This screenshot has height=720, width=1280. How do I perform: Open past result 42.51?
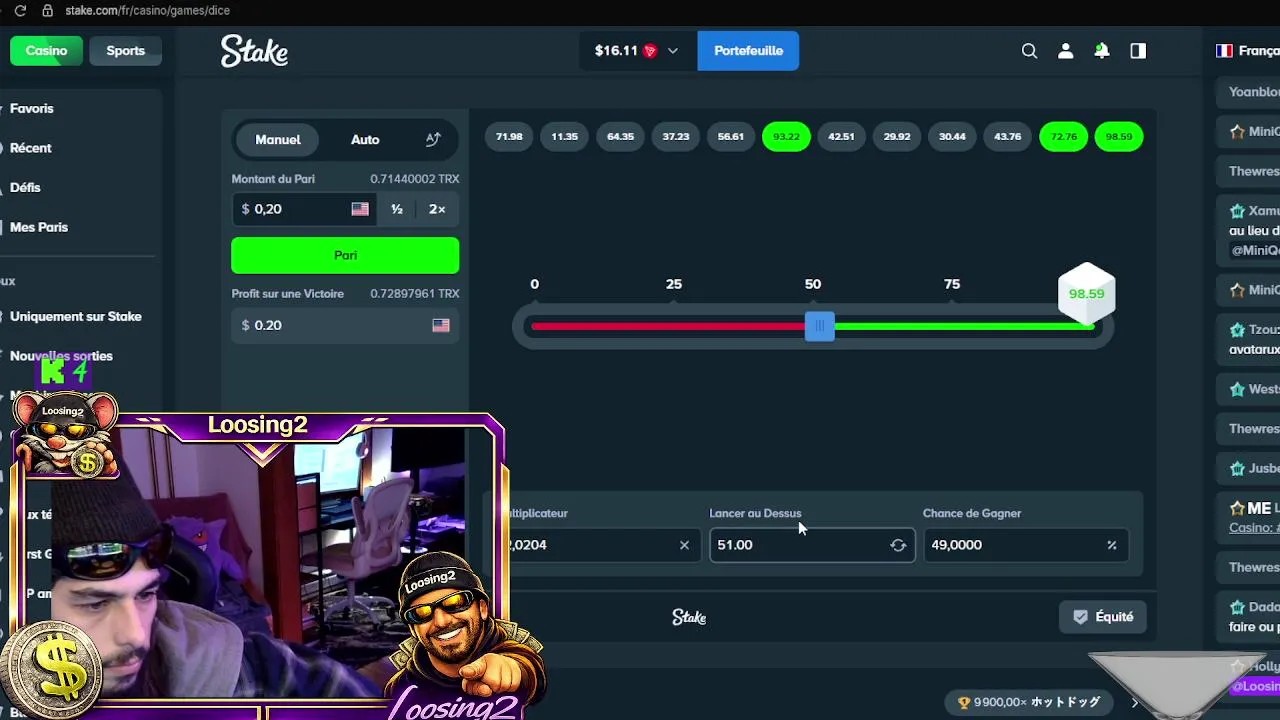click(842, 137)
